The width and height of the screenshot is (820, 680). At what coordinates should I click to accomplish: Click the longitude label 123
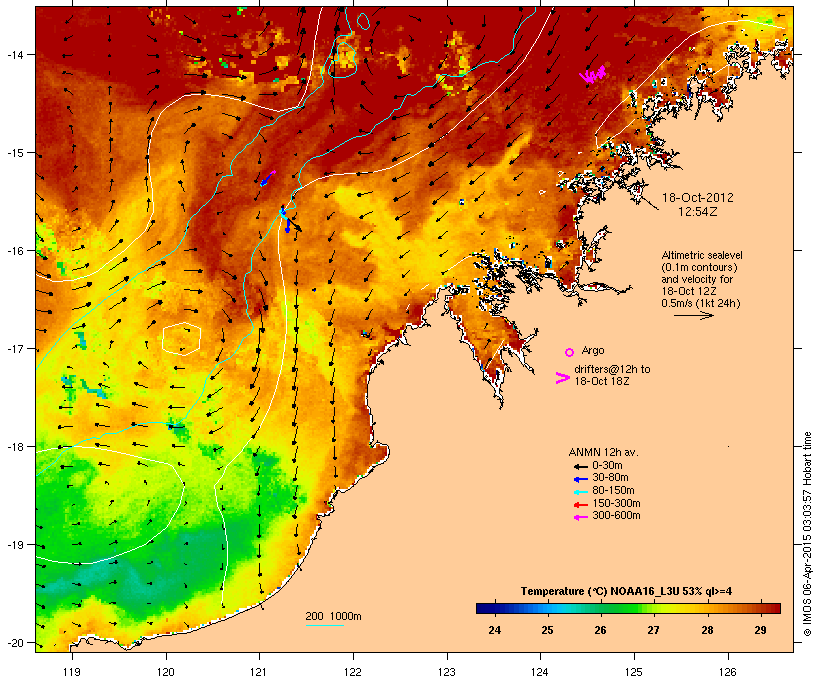tap(447, 672)
